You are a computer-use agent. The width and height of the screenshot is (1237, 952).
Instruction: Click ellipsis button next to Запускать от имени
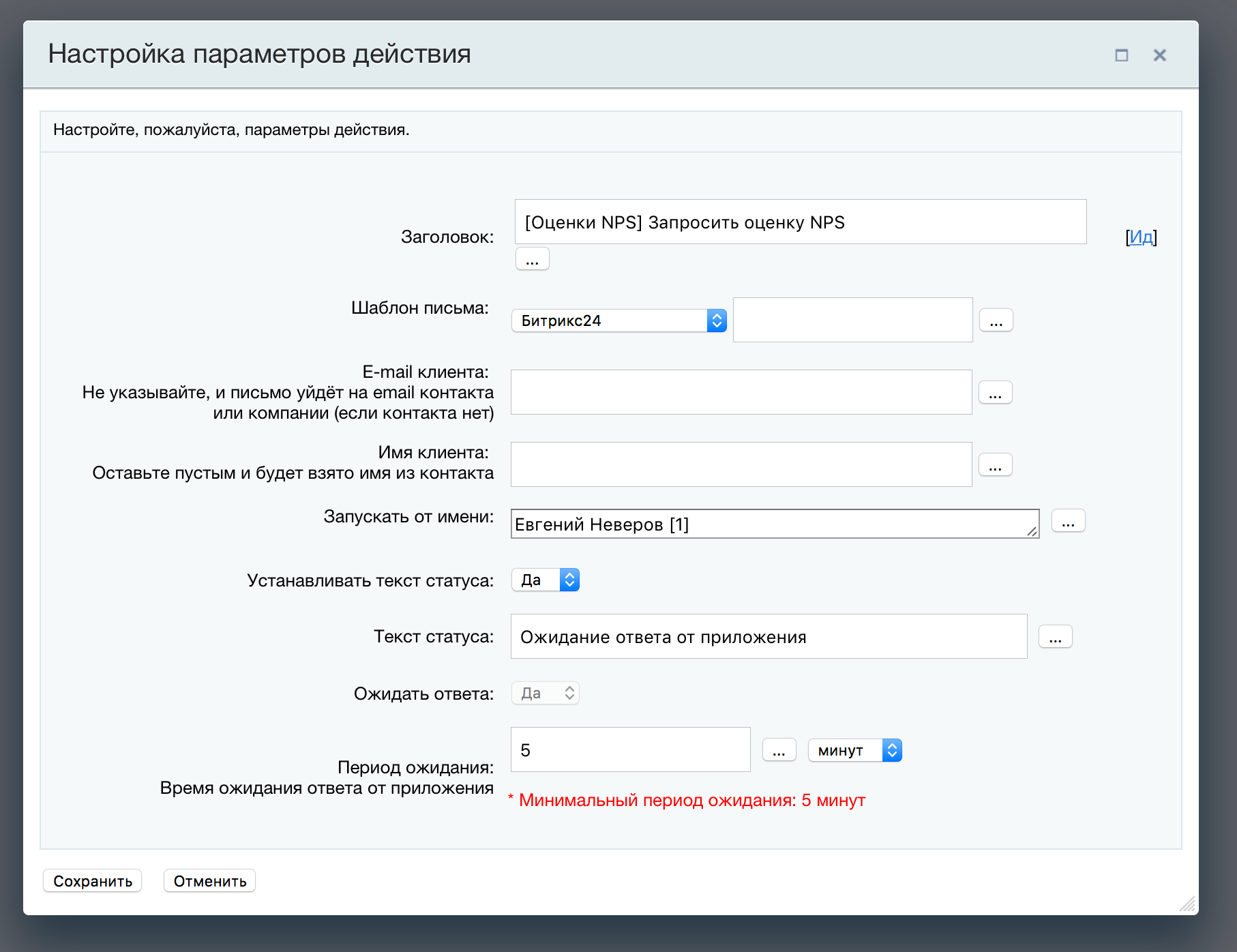click(x=1068, y=521)
